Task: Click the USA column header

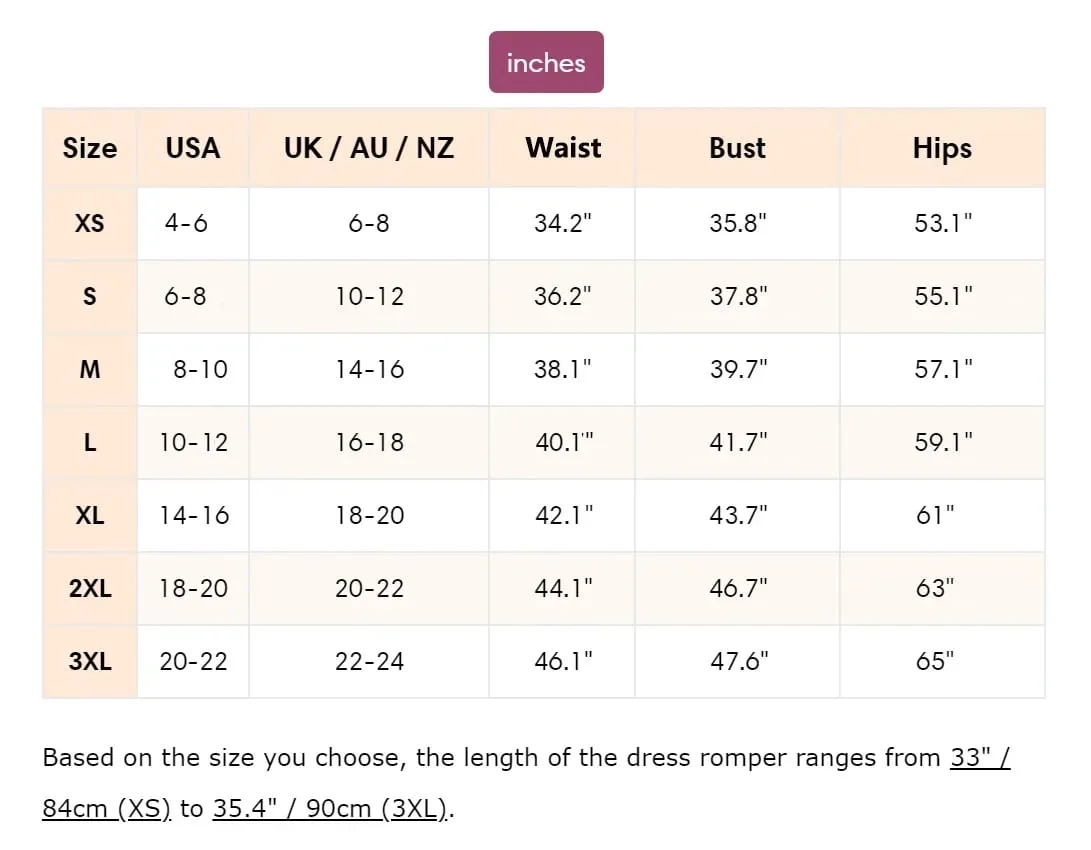Action: coord(193,148)
